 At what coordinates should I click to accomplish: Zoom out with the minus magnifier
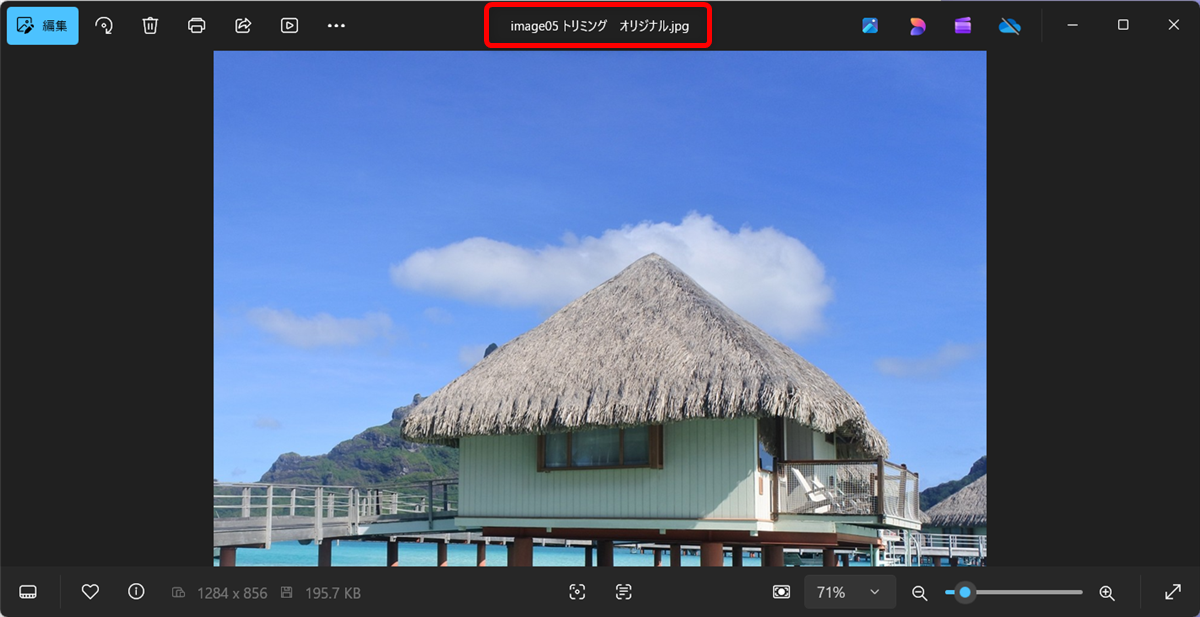[919, 592]
